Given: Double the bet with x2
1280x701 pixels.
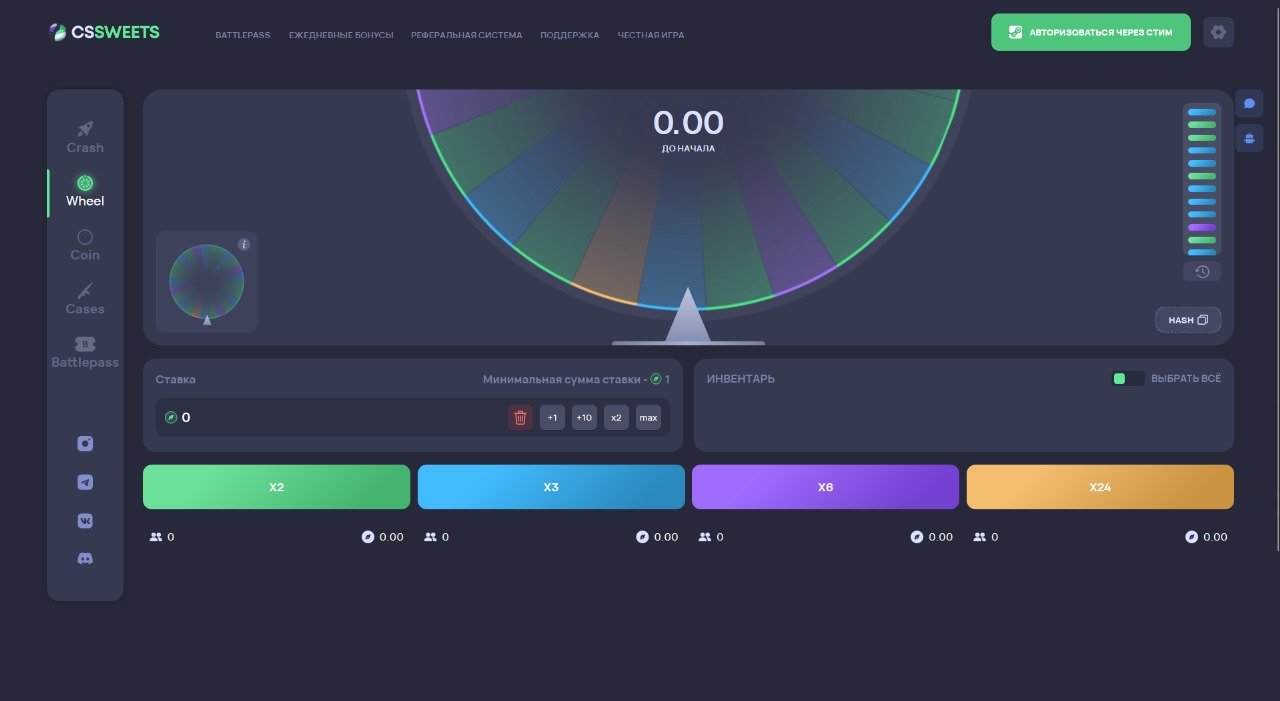Looking at the screenshot, I should click(616, 417).
